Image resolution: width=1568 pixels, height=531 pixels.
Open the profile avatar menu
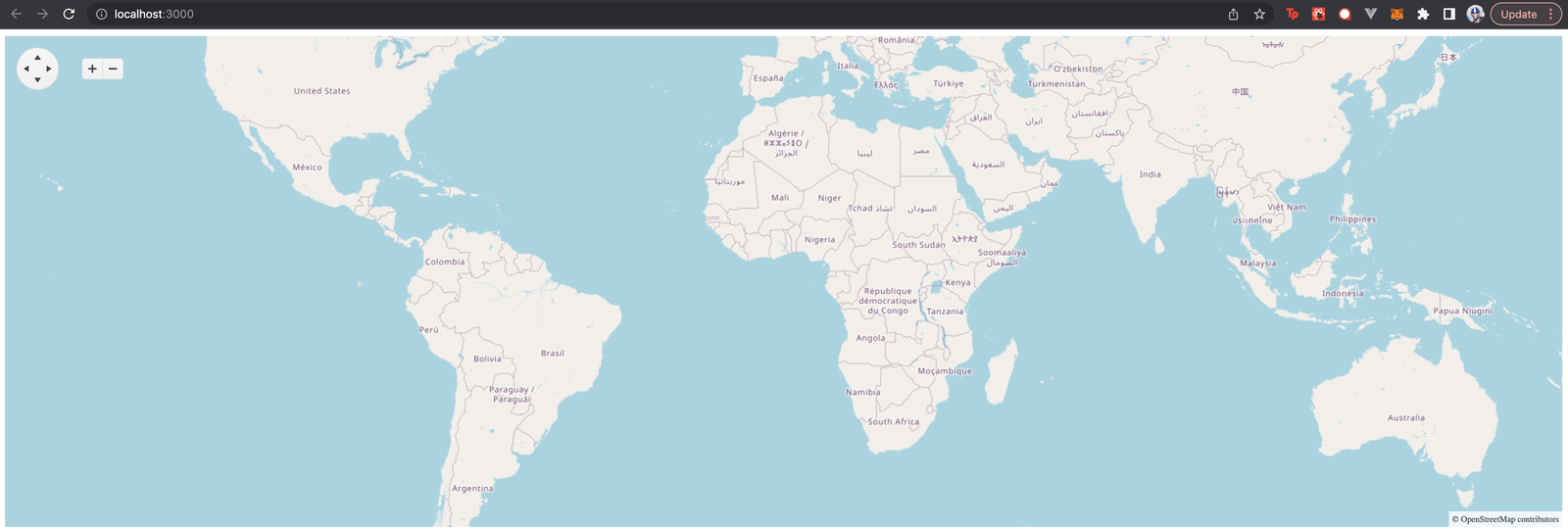1475,14
